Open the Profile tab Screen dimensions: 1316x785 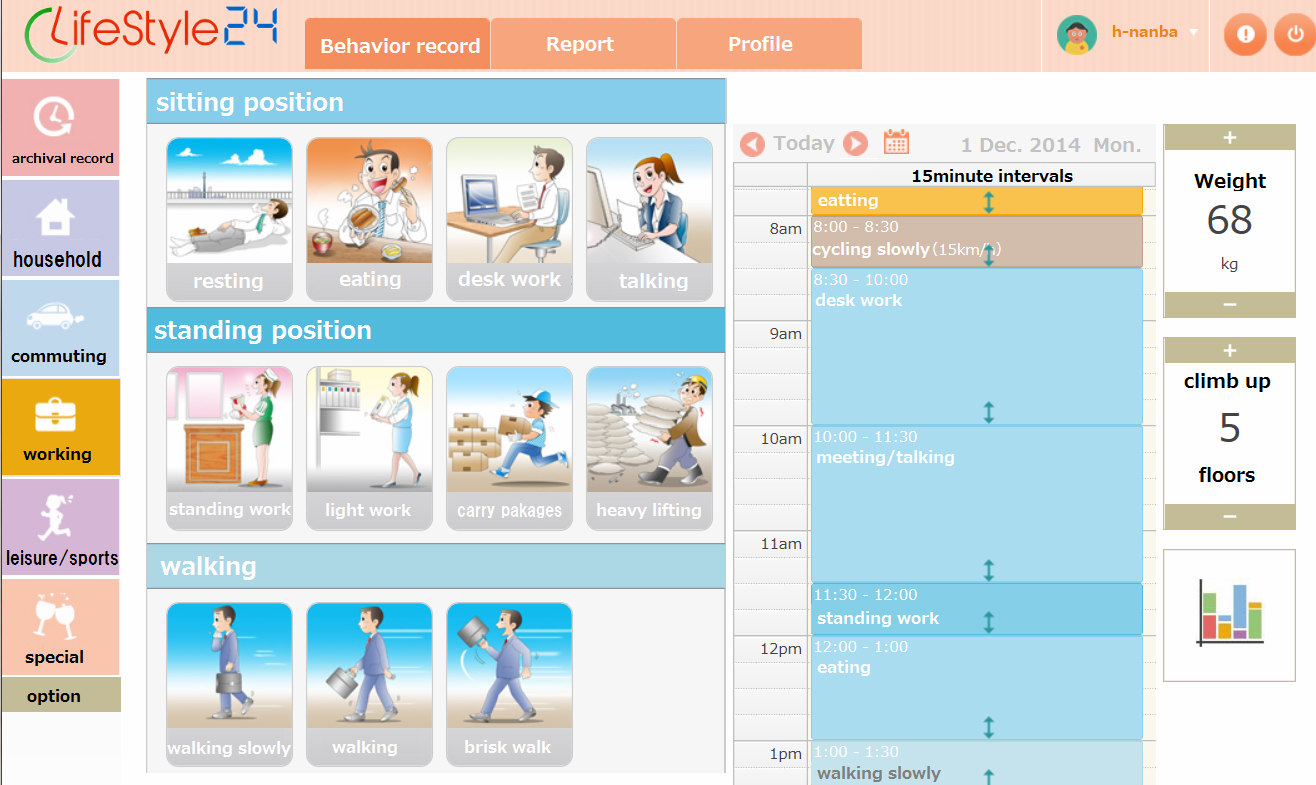[760, 44]
